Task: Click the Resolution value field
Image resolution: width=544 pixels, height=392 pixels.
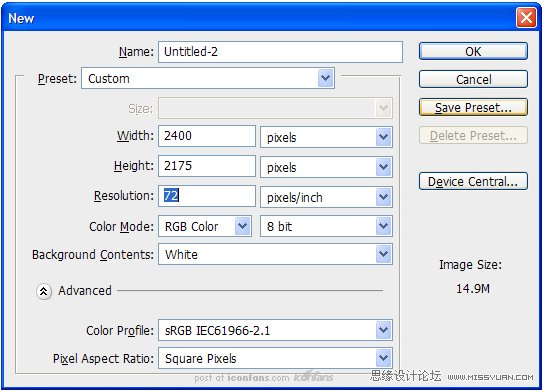Action: click(x=207, y=196)
